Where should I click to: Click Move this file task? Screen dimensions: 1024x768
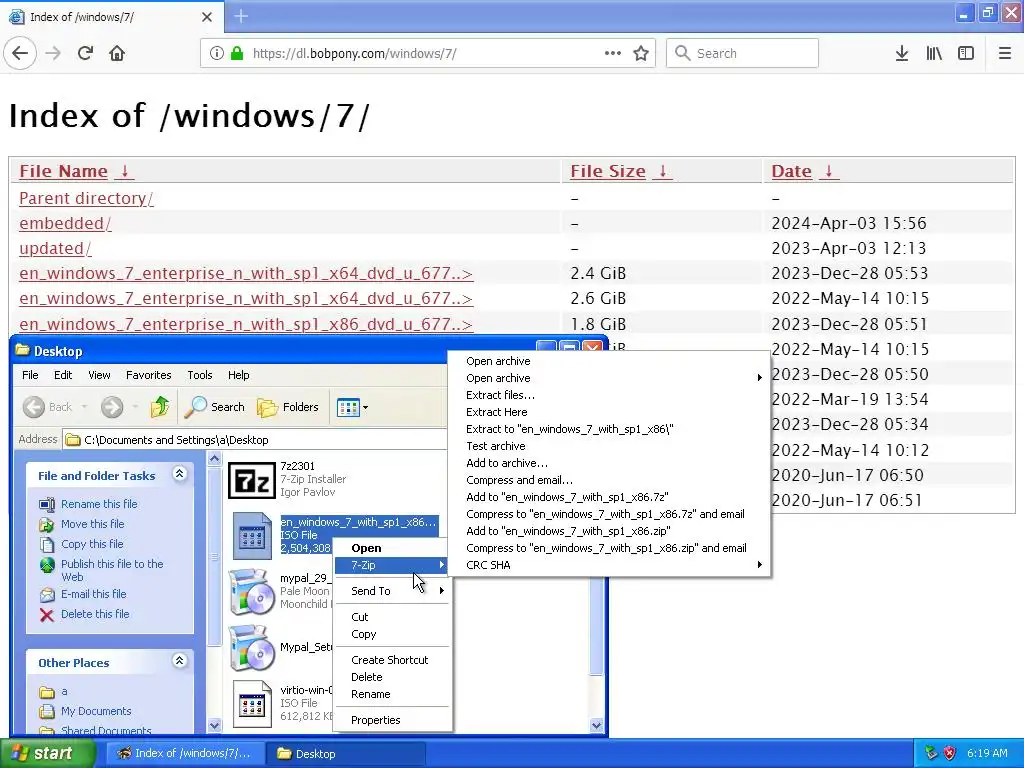tap(92, 524)
